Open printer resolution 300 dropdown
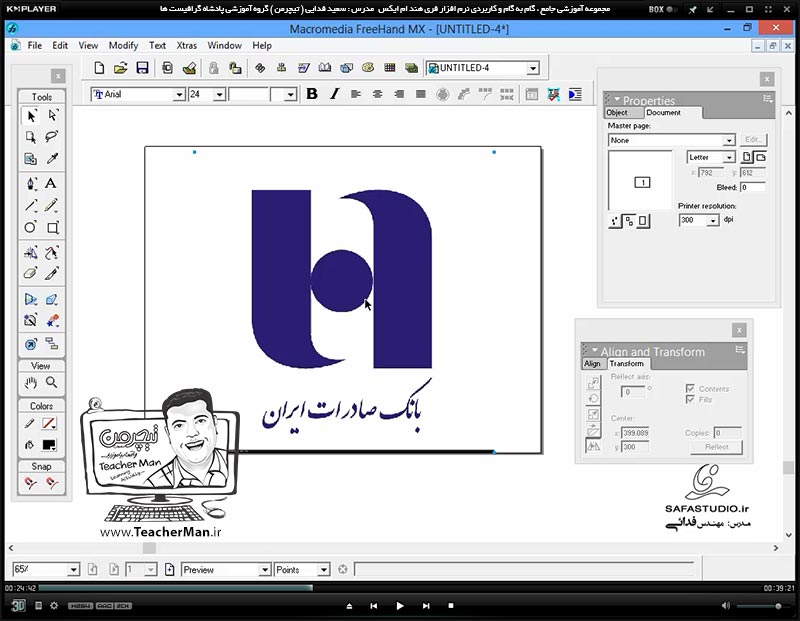The width and height of the screenshot is (800, 621). (x=713, y=220)
